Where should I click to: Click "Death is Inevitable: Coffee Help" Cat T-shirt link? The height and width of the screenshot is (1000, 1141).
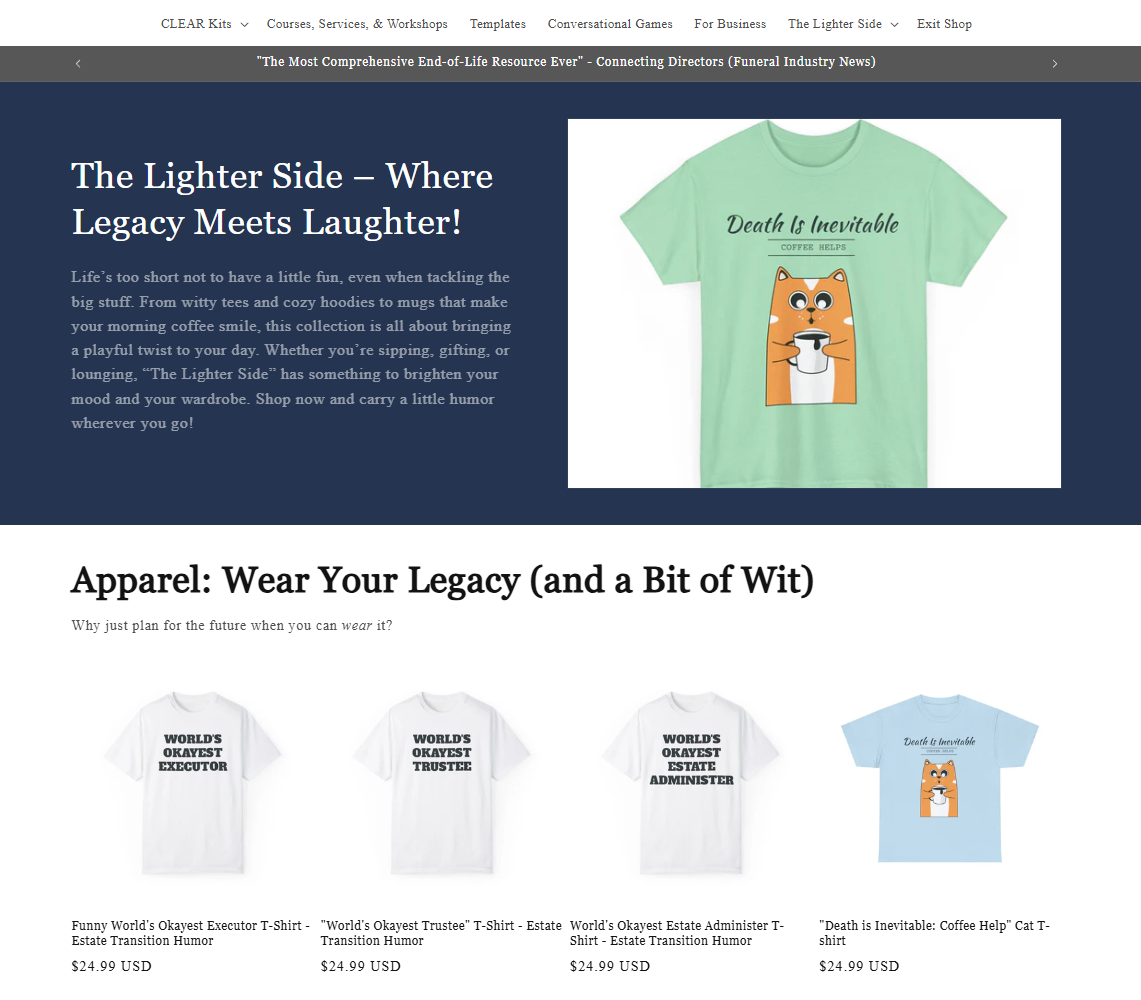[934, 933]
